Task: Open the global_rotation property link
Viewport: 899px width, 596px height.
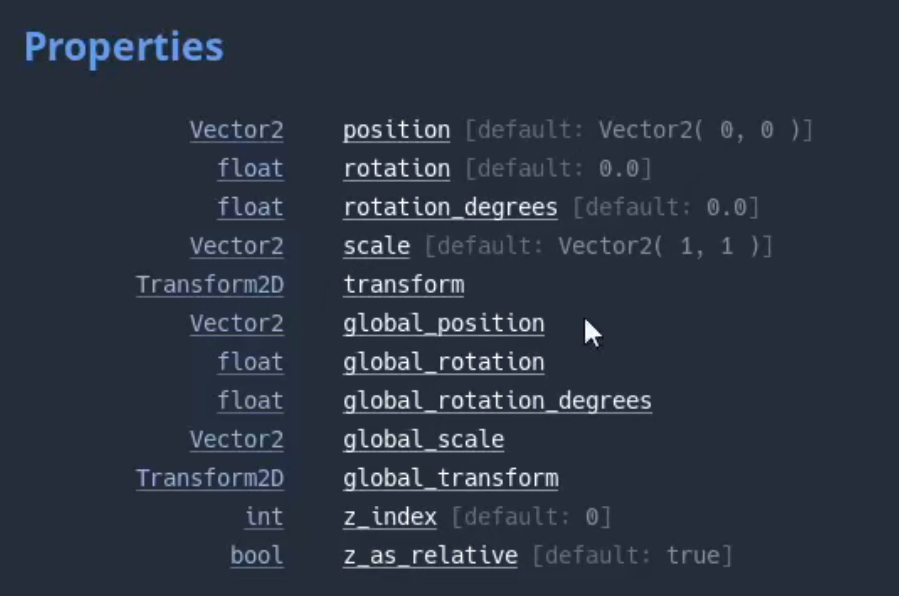Action: click(443, 362)
